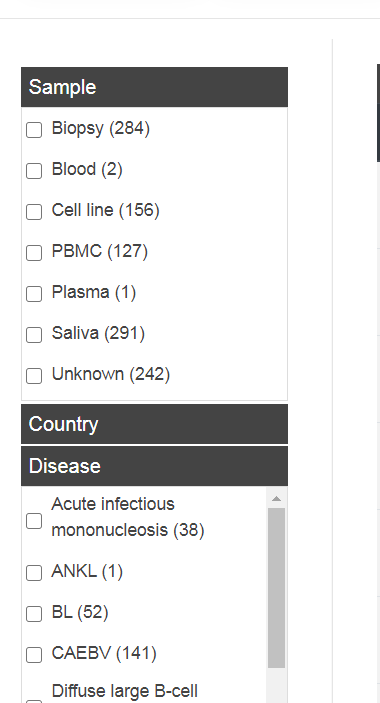
Task: Check the Saliva (291) filter box
Action: coord(34,335)
